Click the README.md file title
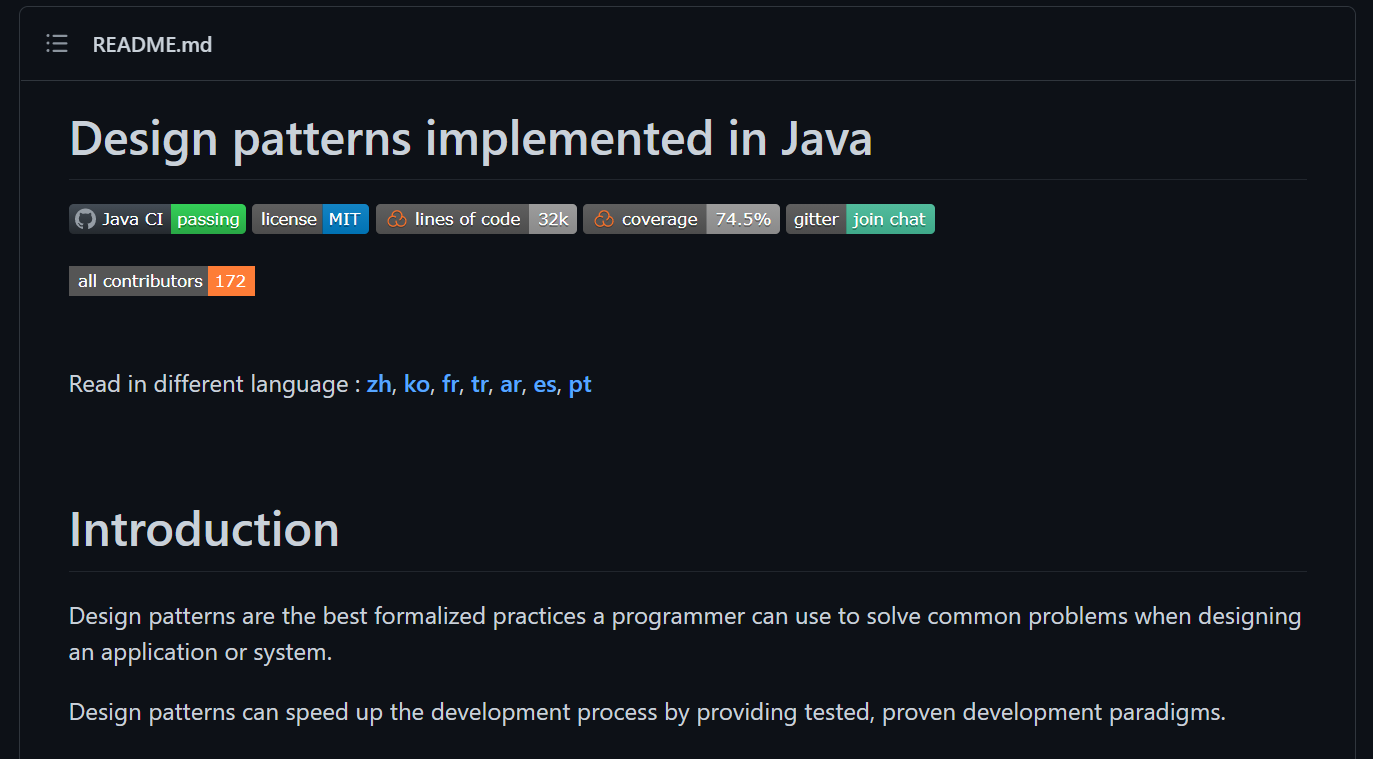The height and width of the screenshot is (759, 1373). coord(152,44)
